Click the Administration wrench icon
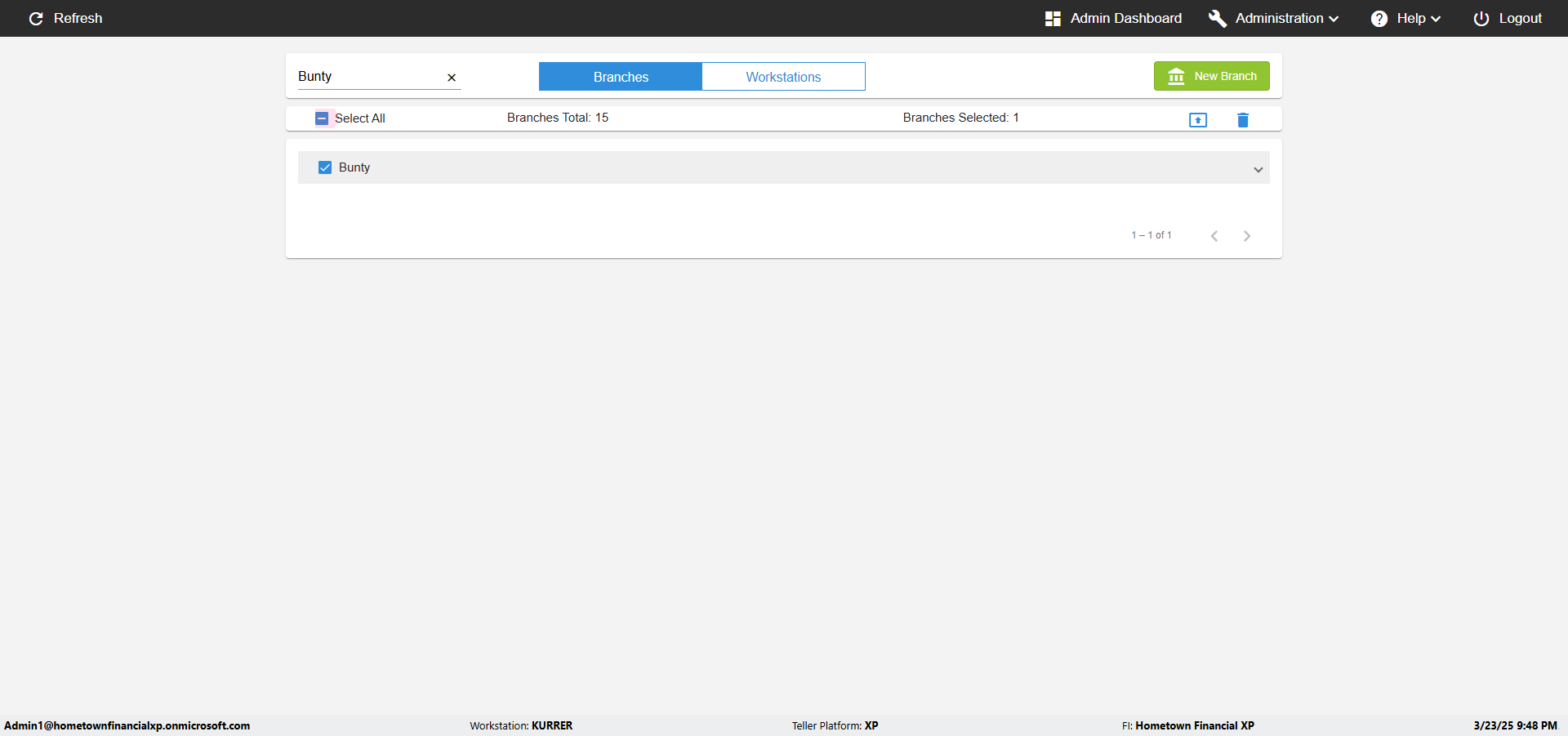Viewport: 1568px width, 736px height. [x=1218, y=18]
